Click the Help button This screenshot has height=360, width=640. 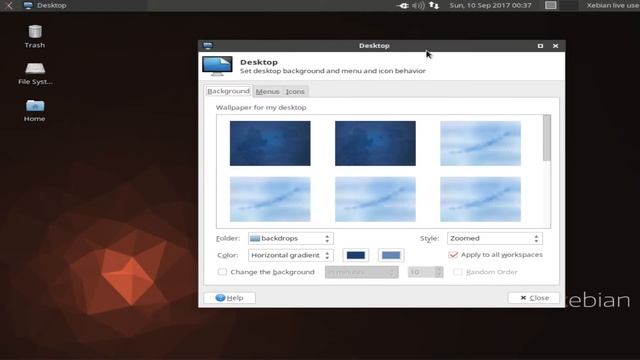pyautogui.click(x=229, y=298)
